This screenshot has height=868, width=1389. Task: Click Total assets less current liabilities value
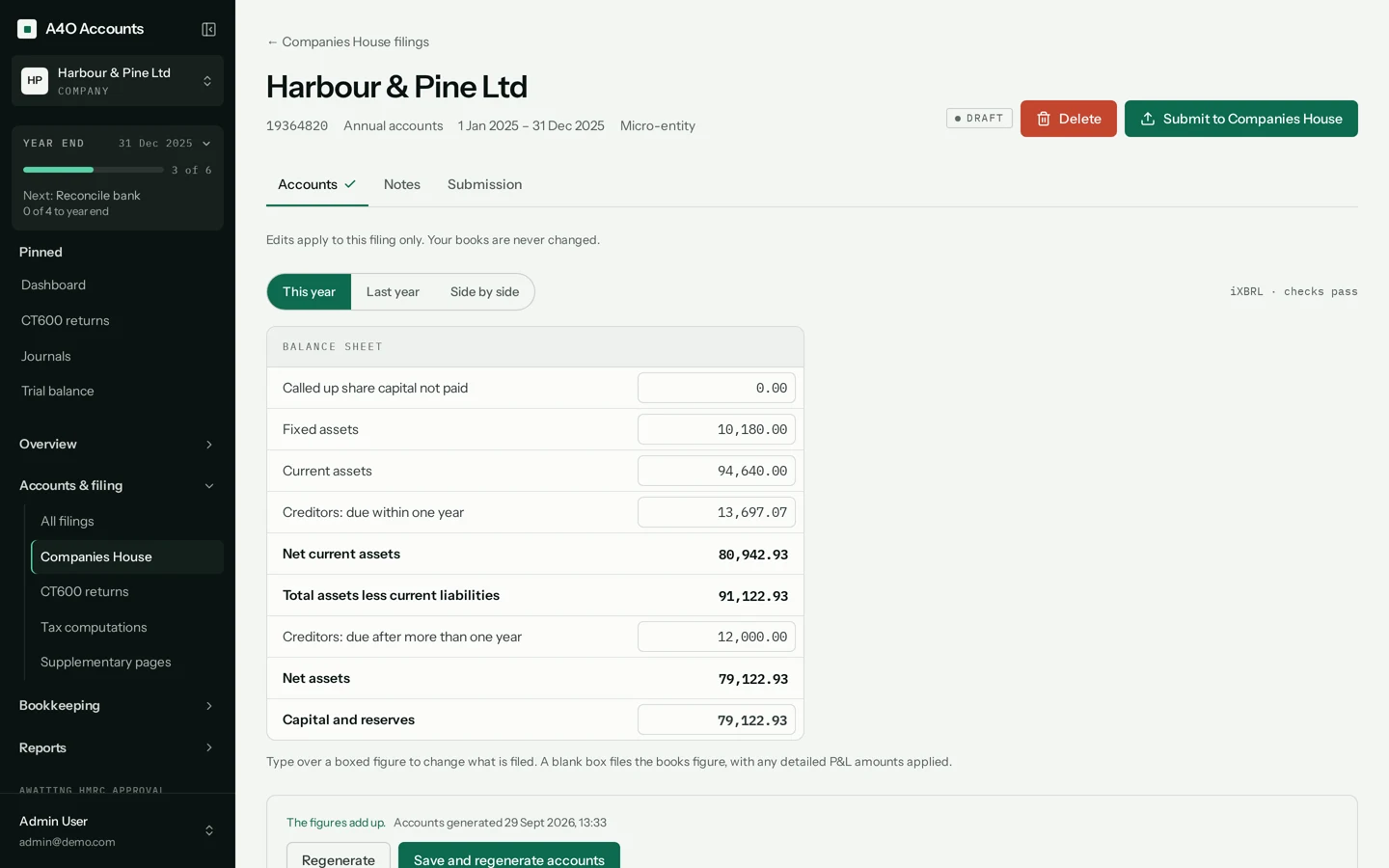point(753,596)
